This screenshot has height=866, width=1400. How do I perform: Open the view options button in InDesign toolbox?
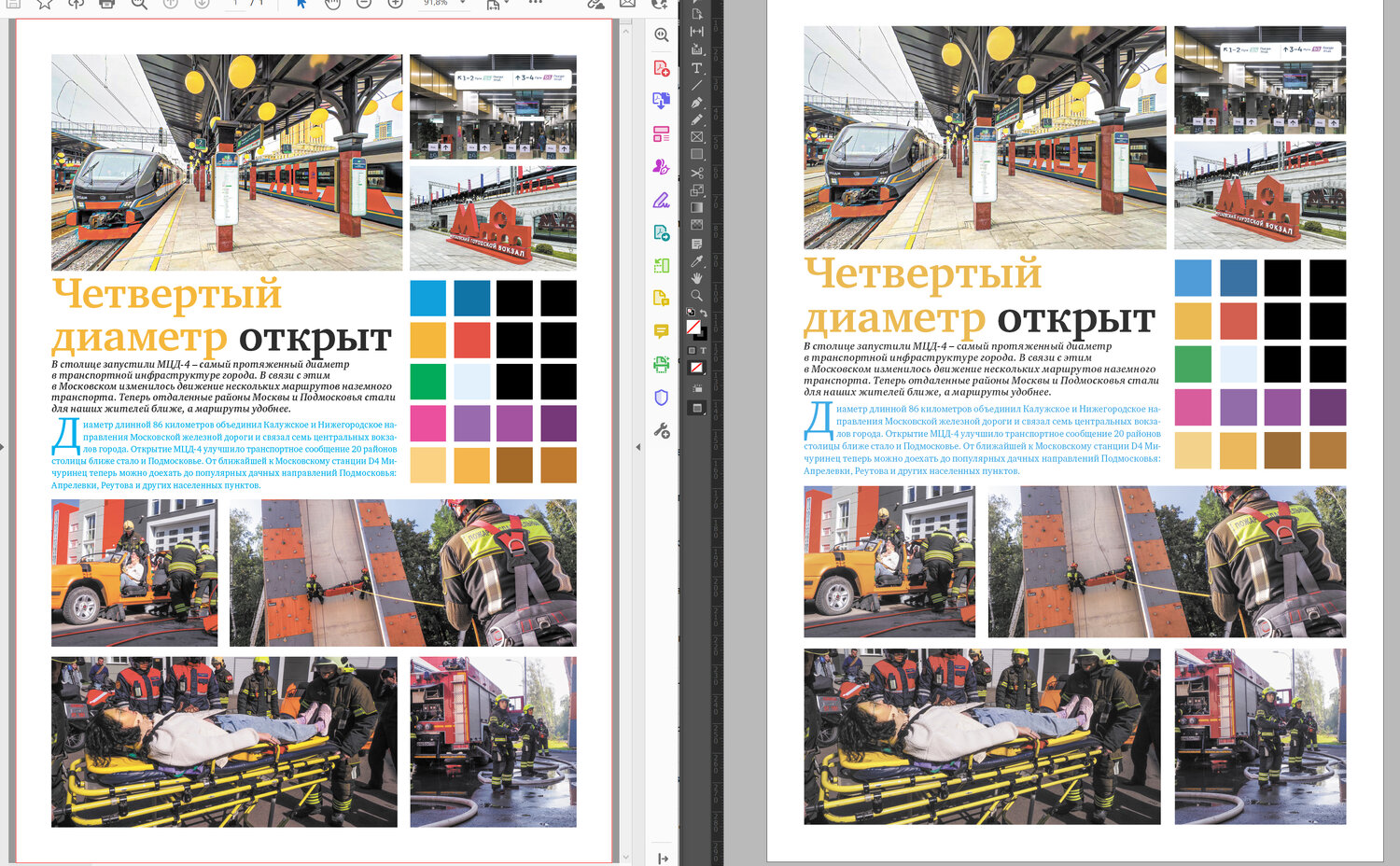[x=696, y=388]
